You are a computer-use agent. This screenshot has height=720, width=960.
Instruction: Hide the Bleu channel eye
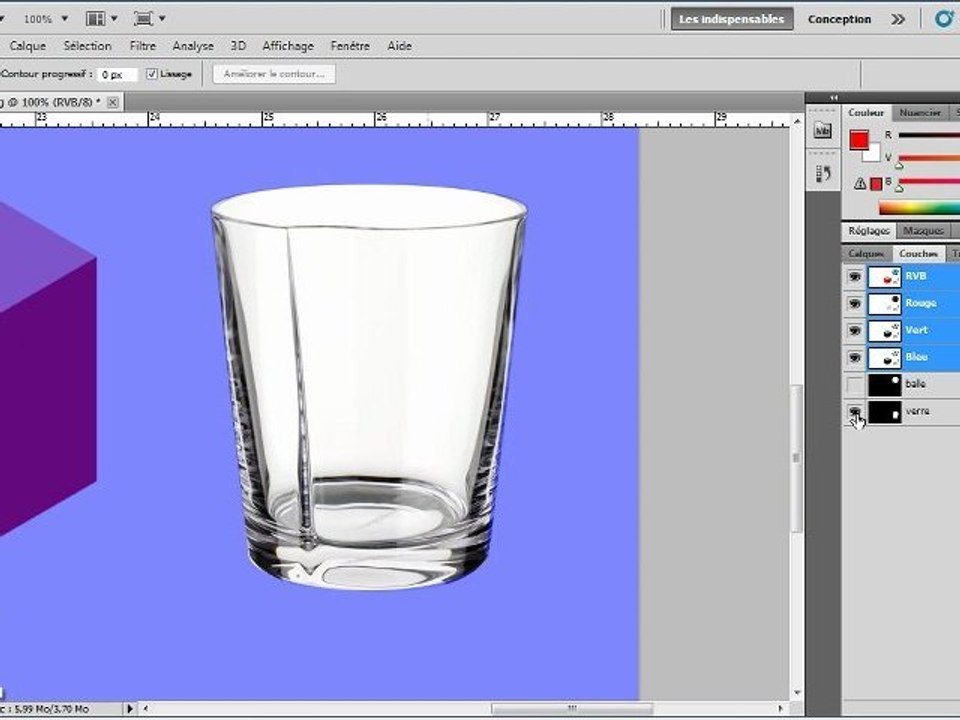[x=855, y=357]
